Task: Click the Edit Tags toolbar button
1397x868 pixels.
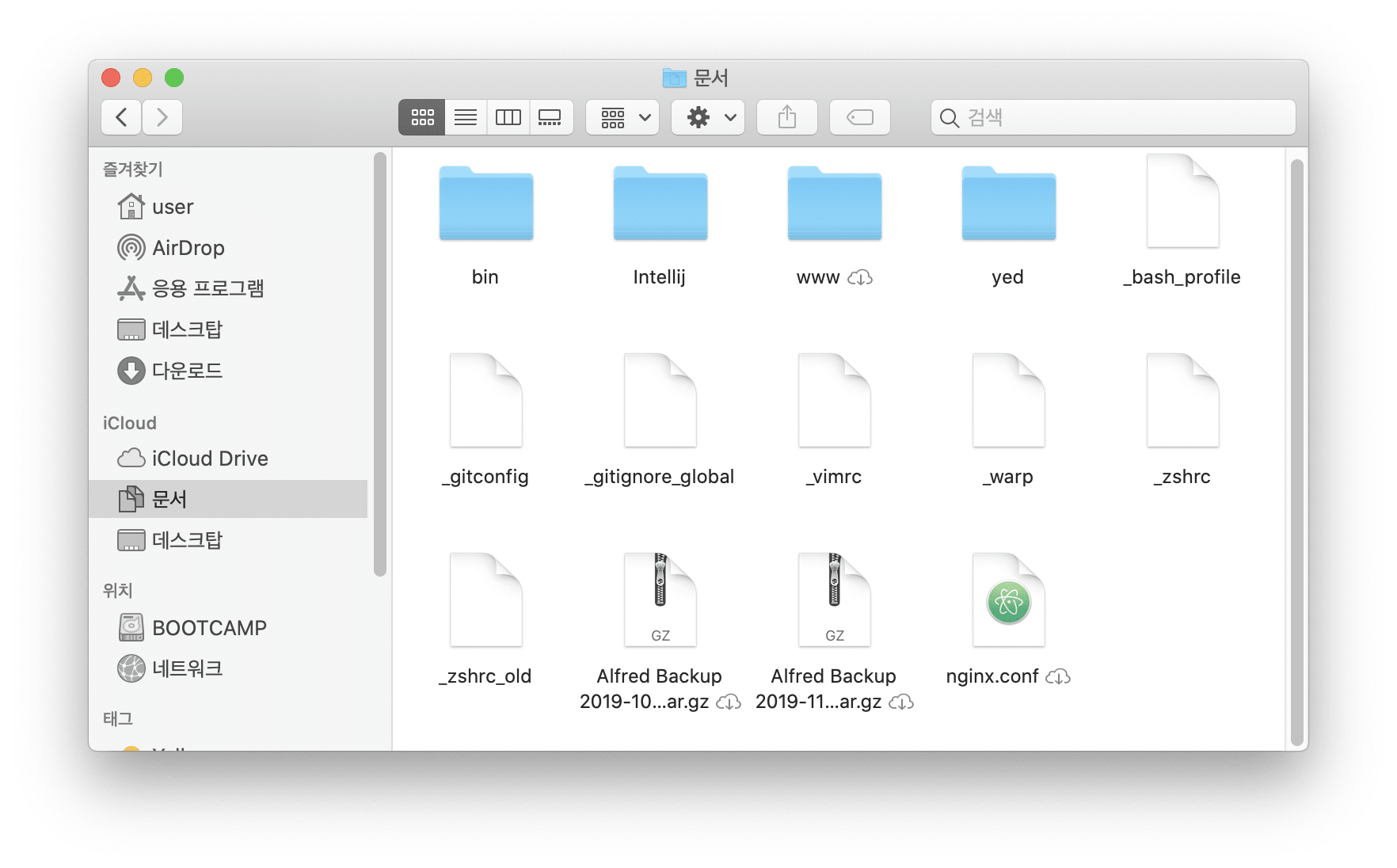Action: 860,117
